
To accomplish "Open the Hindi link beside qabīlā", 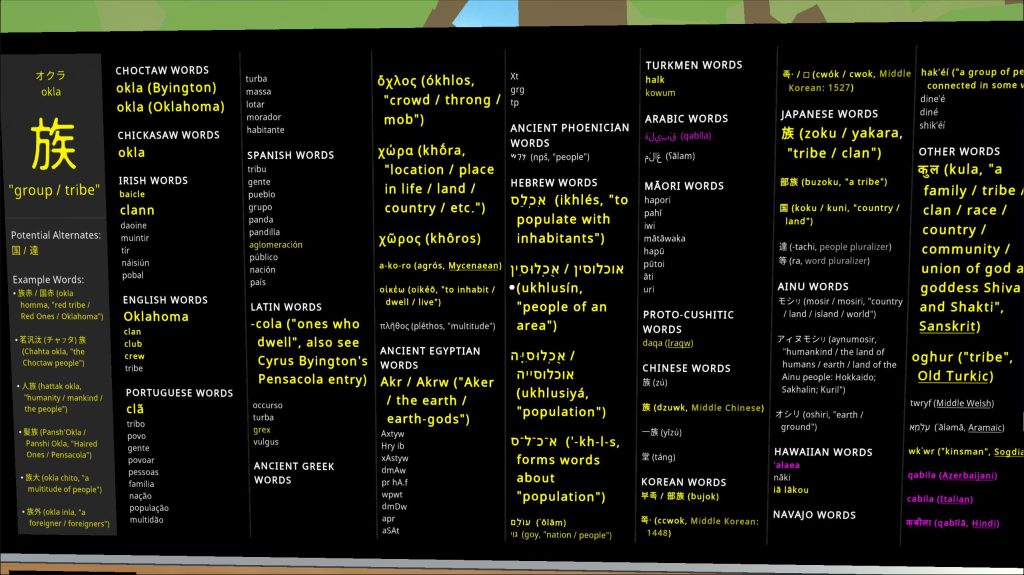I will tap(983, 523).
